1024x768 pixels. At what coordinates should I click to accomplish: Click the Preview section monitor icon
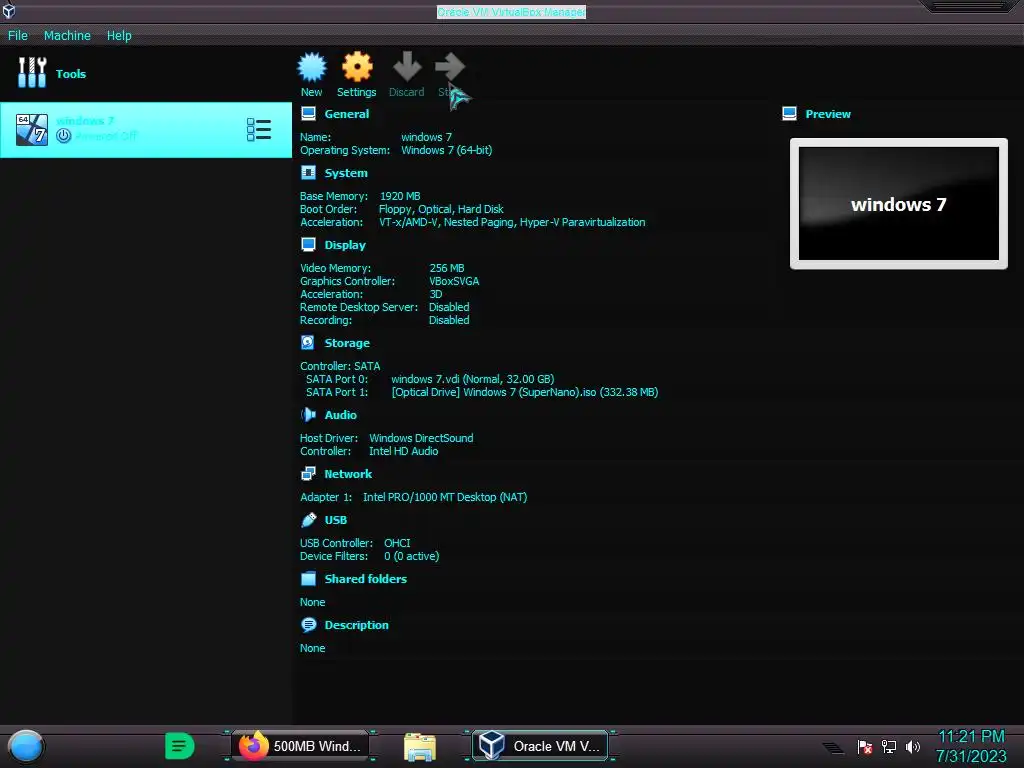click(789, 114)
